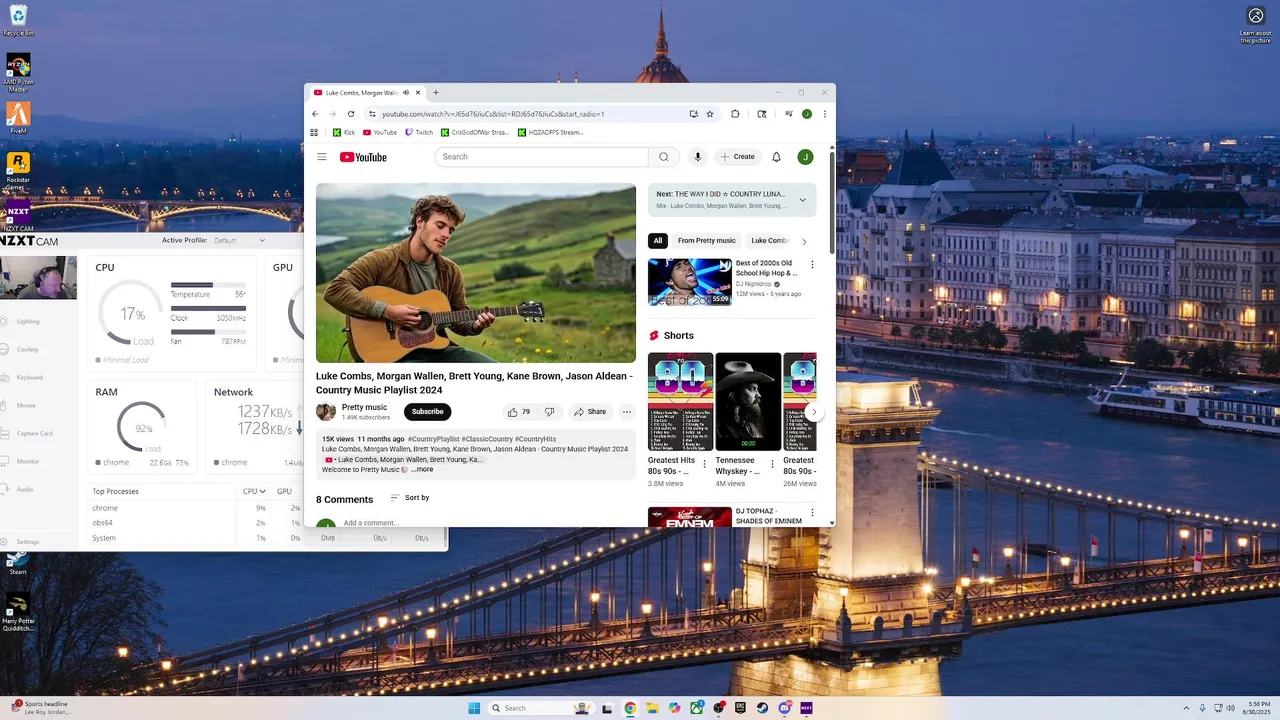Open Best of 2000s Hip Hop thumbnail
Image resolution: width=1280 pixels, height=720 pixels.
pos(690,282)
